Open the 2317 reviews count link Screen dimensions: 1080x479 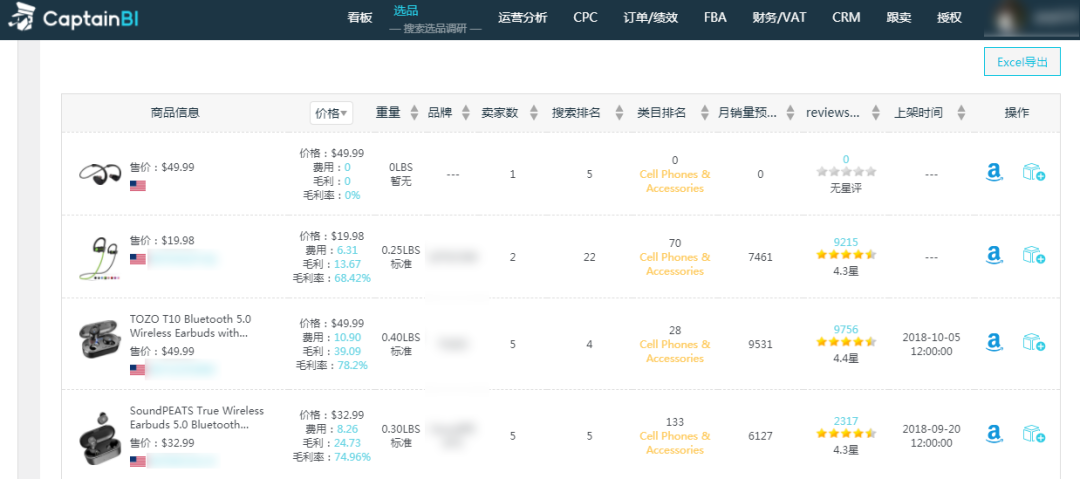846,420
